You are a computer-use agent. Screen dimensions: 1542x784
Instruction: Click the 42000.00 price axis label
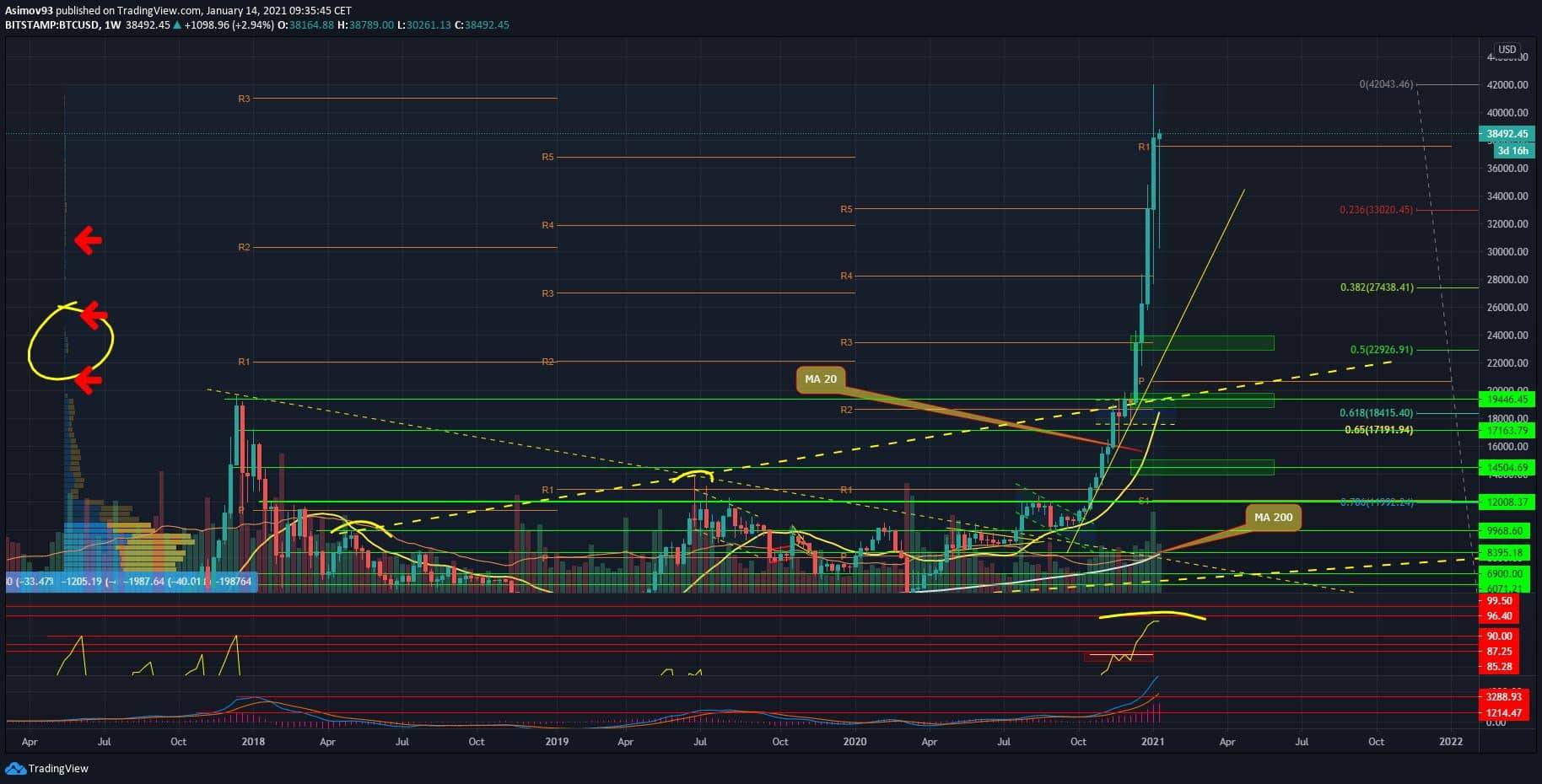(x=1507, y=85)
